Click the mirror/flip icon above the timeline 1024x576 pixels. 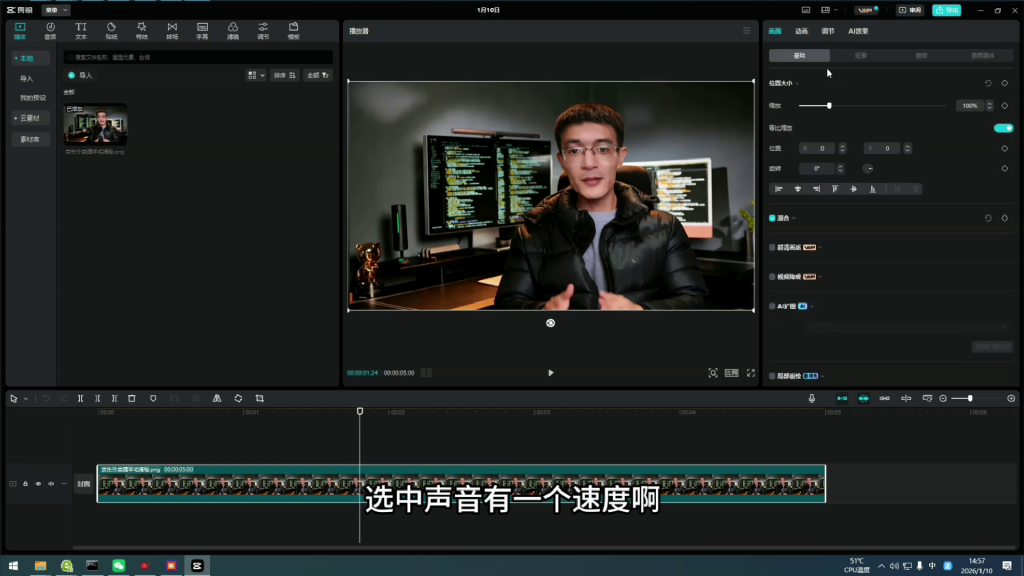pyautogui.click(x=216, y=398)
